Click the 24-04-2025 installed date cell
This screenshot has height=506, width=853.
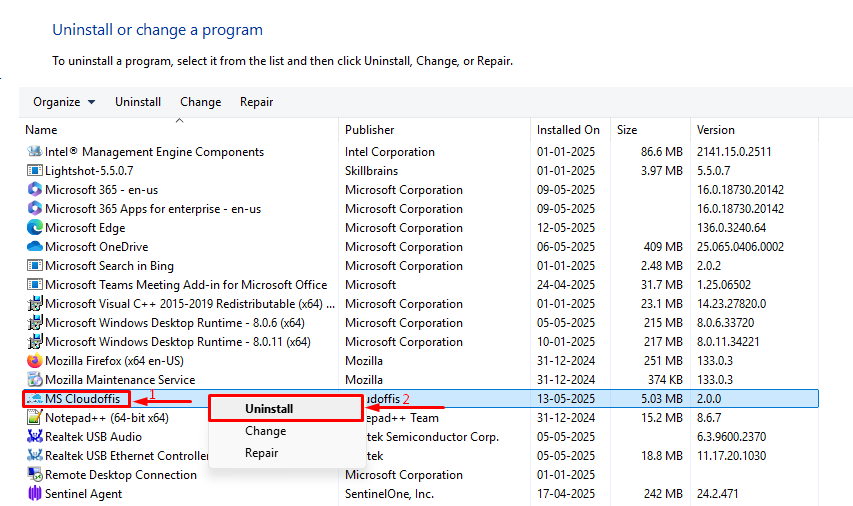coord(566,285)
